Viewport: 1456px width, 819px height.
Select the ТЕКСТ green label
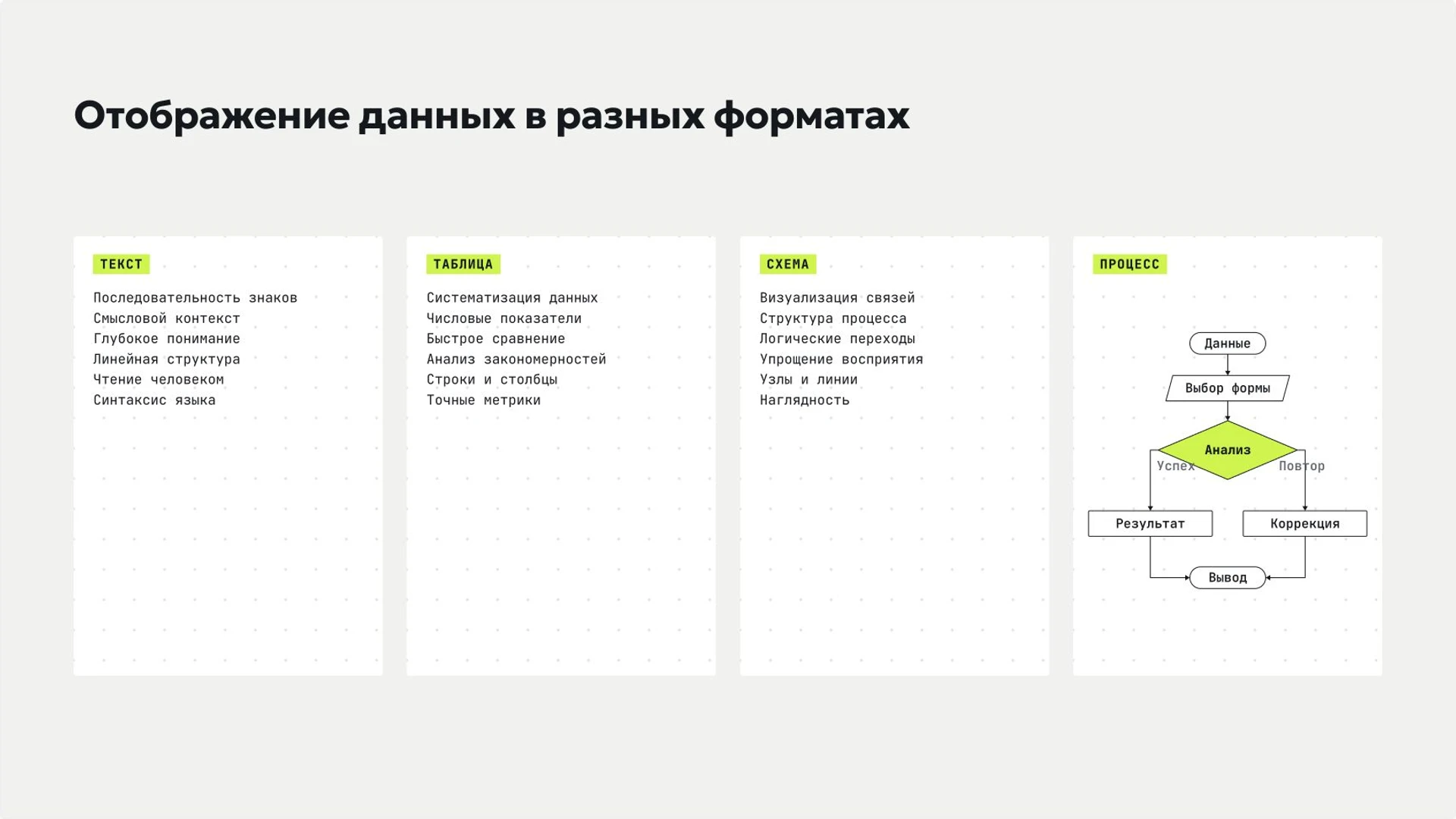[x=121, y=264]
